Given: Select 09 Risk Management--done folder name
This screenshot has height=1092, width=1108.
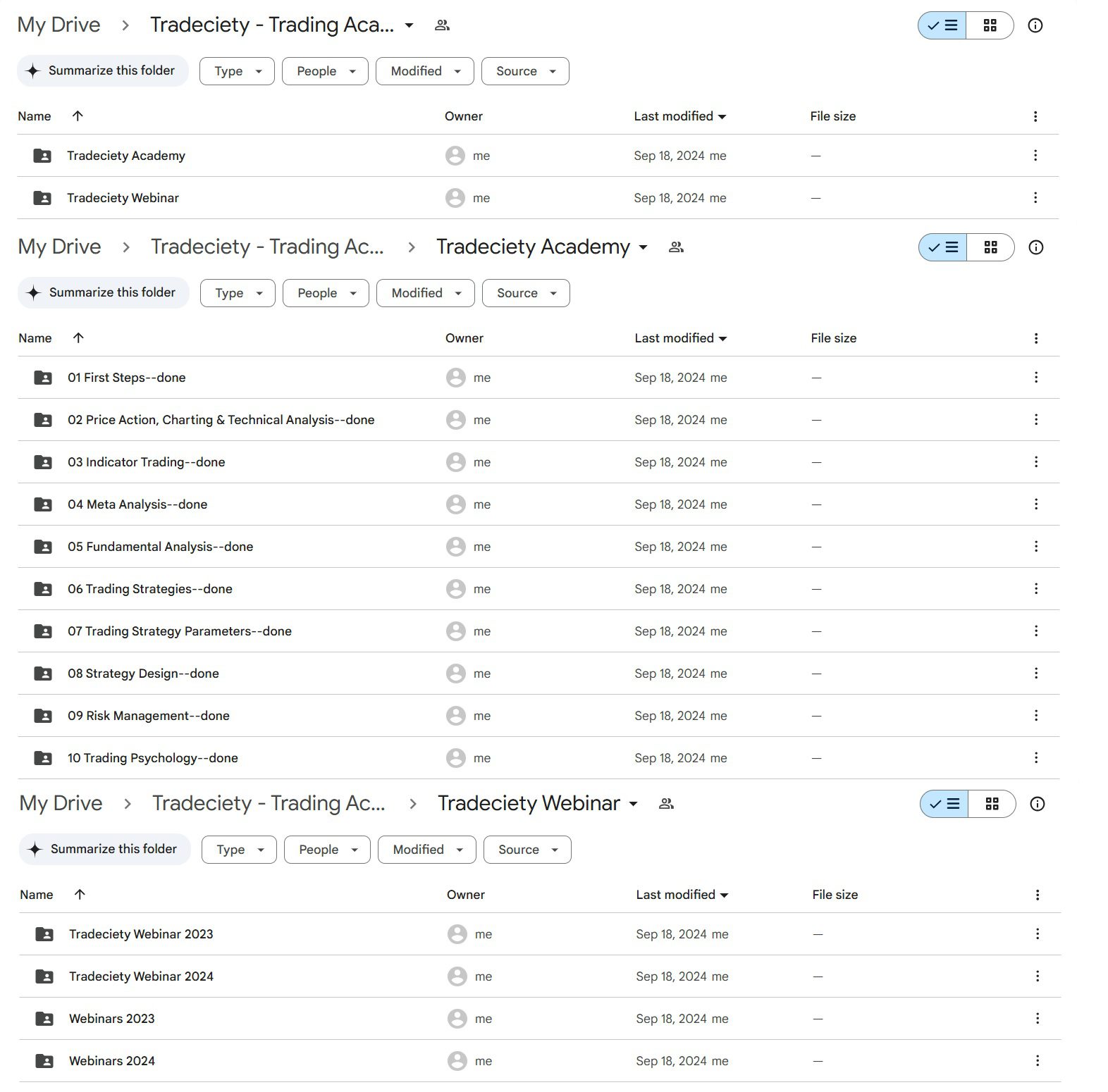Looking at the screenshot, I should [x=149, y=716].
